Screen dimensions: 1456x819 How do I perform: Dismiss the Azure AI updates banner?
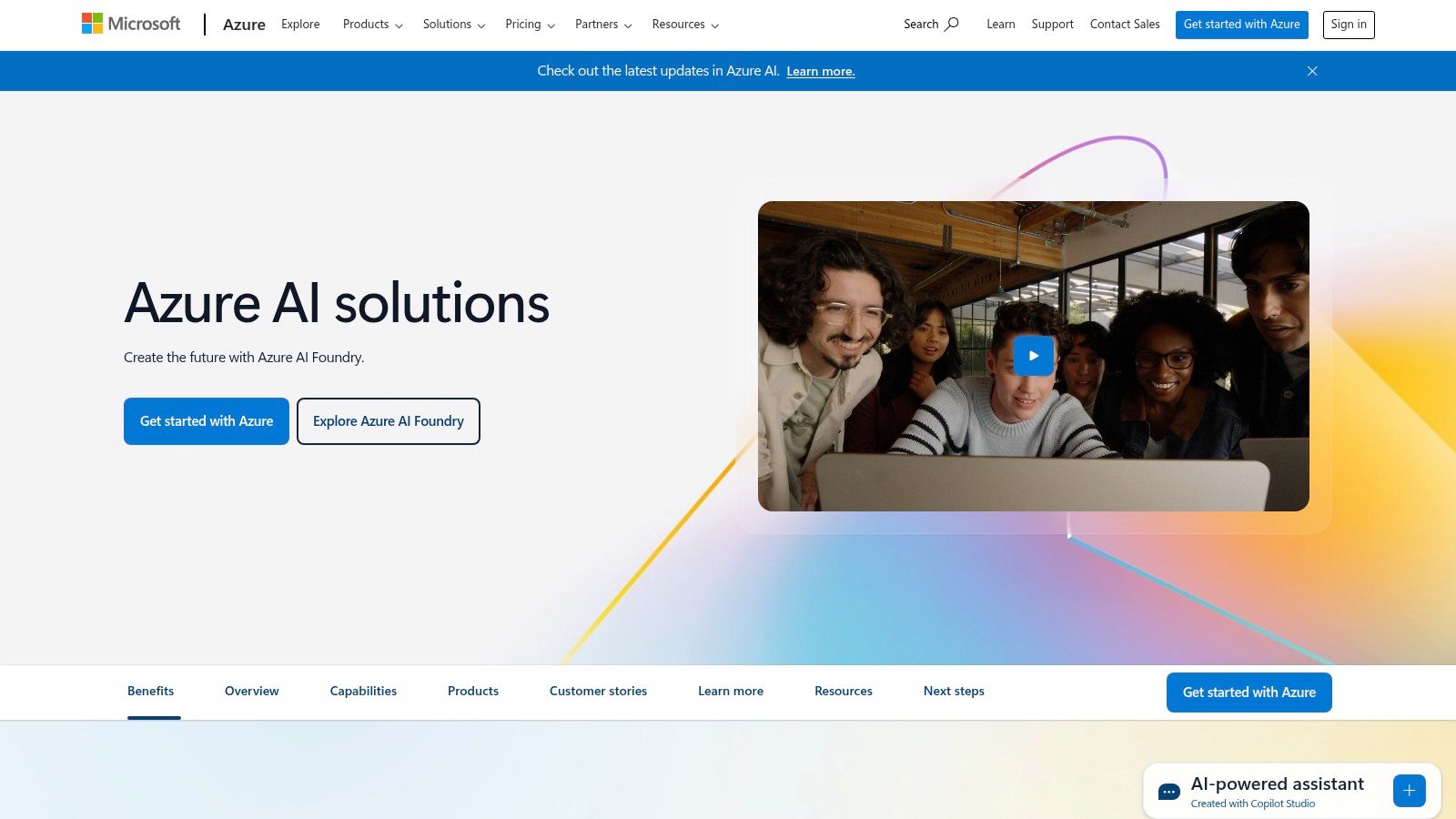coord(1312,71)
